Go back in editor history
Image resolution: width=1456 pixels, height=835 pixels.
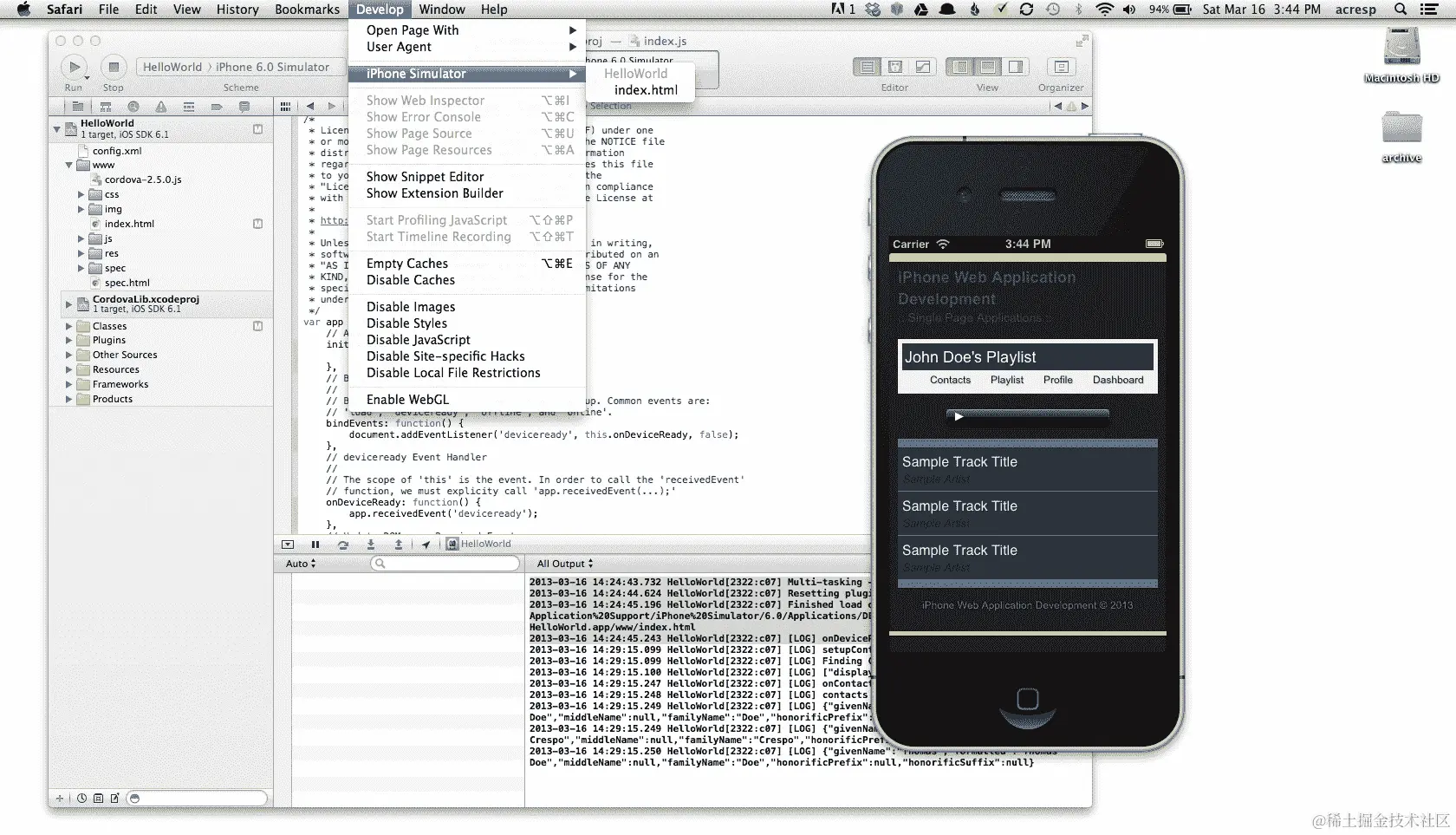click(309, 107)
